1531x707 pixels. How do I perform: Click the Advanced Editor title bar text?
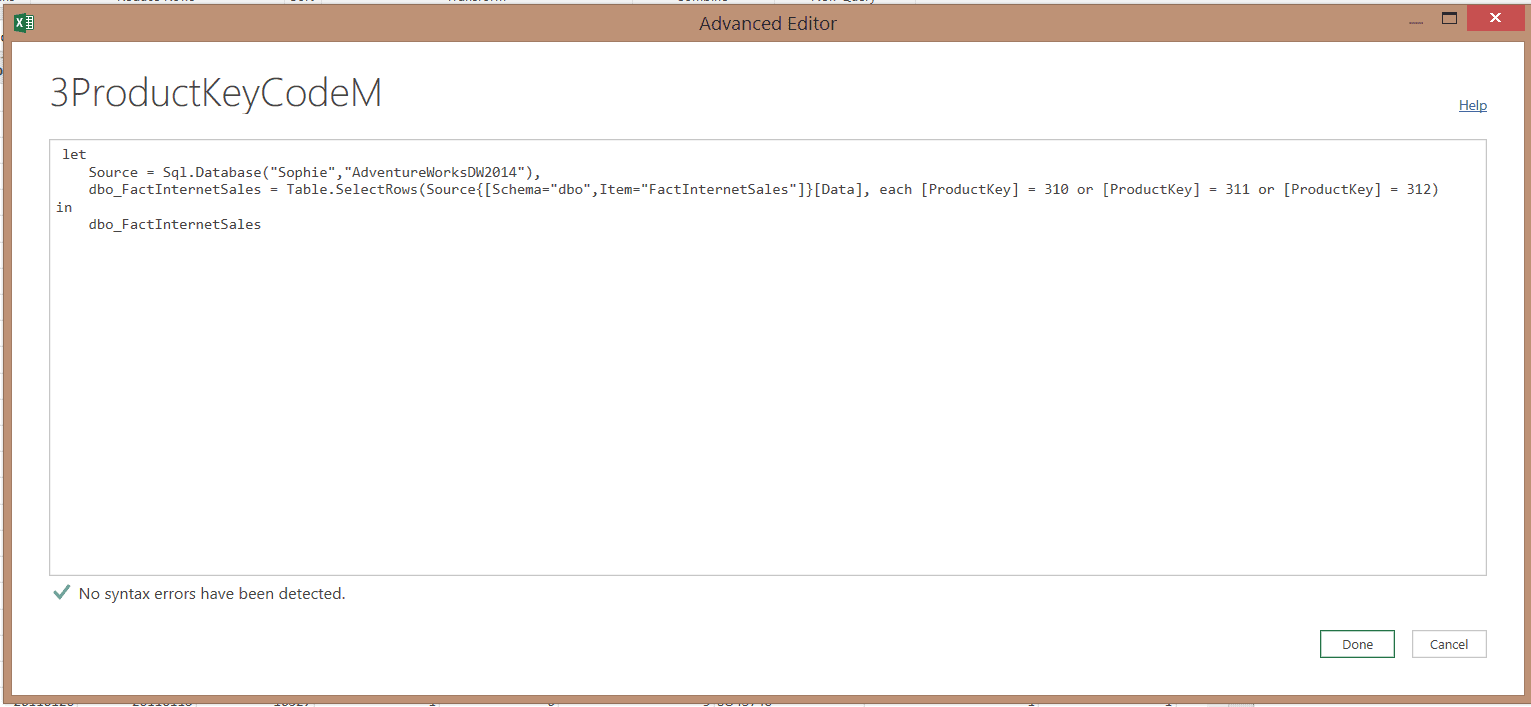[x=767, y=23]
